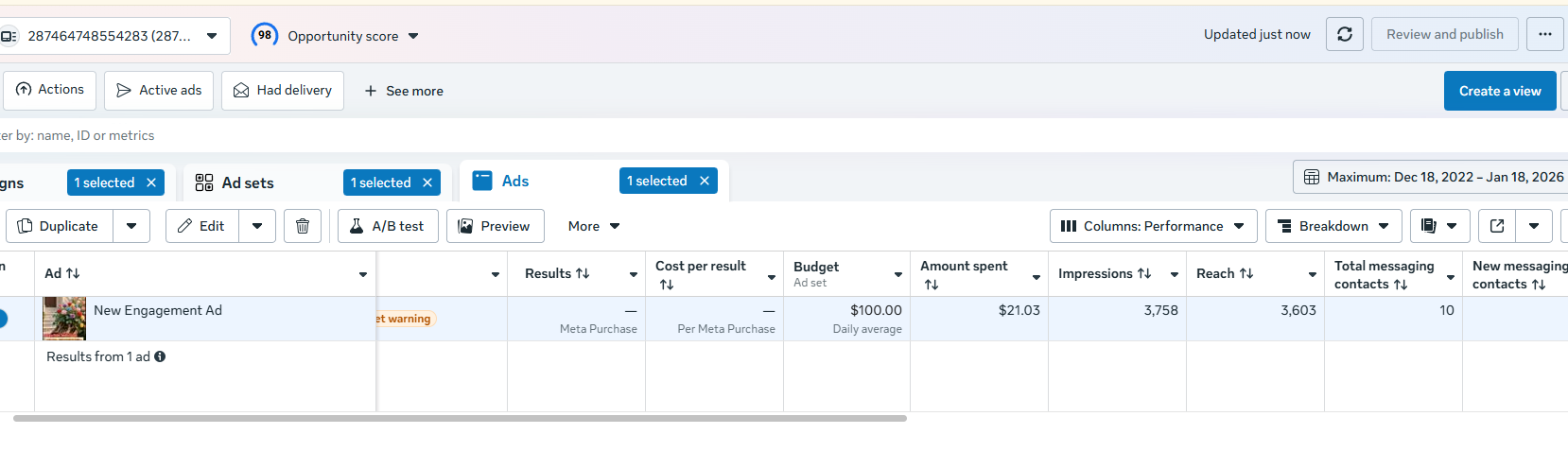1568x451 pixels.
Task: Open the New Engagement Ad thumbnail
Action: pos(64,318)
